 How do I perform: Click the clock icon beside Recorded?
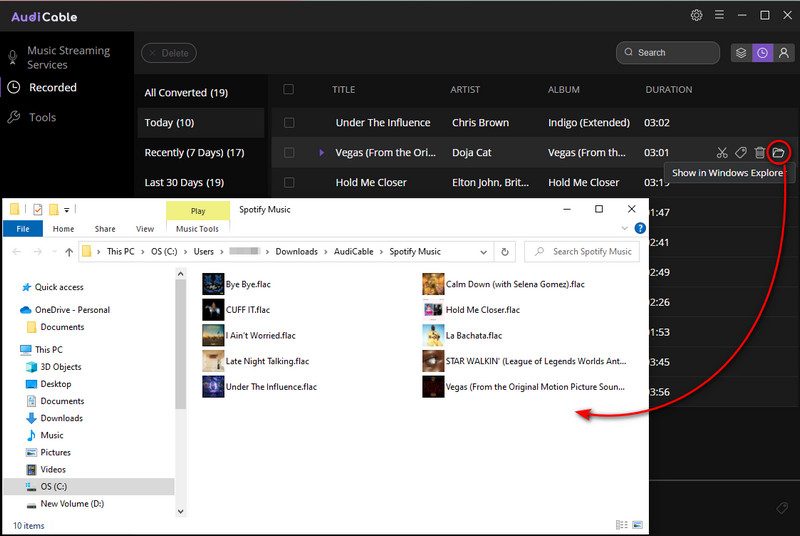14,87
